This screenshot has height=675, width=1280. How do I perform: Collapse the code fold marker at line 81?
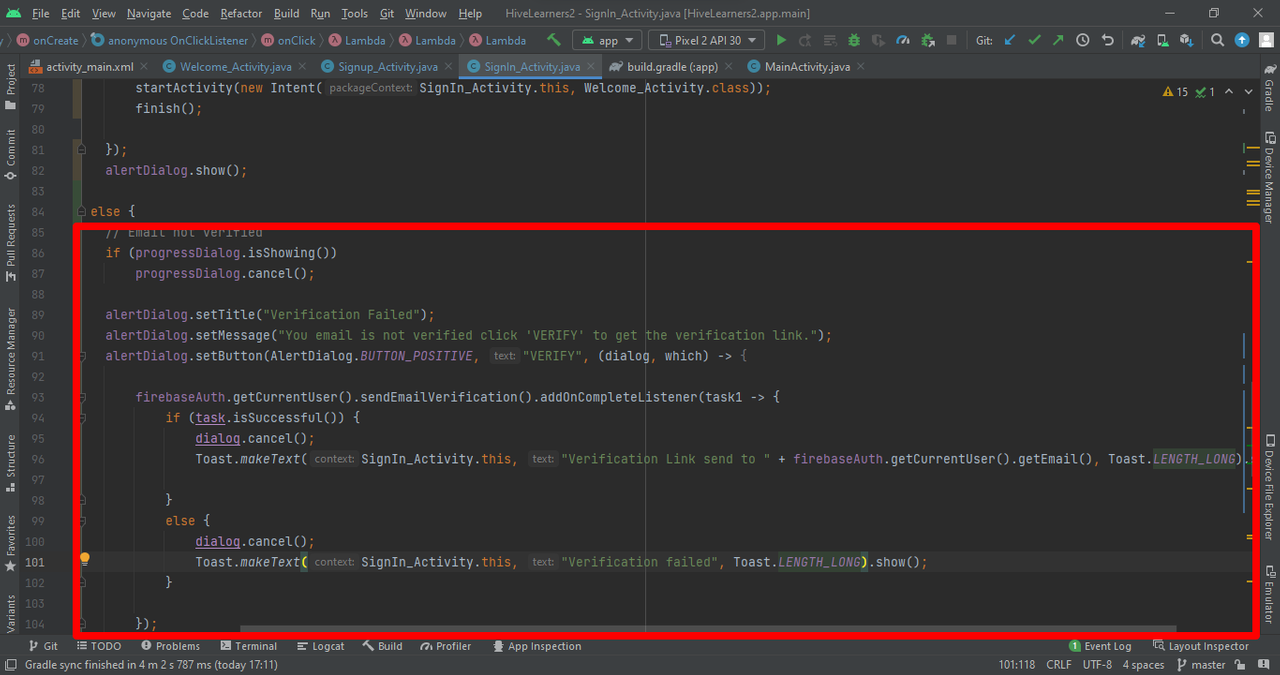click(82, 150)
